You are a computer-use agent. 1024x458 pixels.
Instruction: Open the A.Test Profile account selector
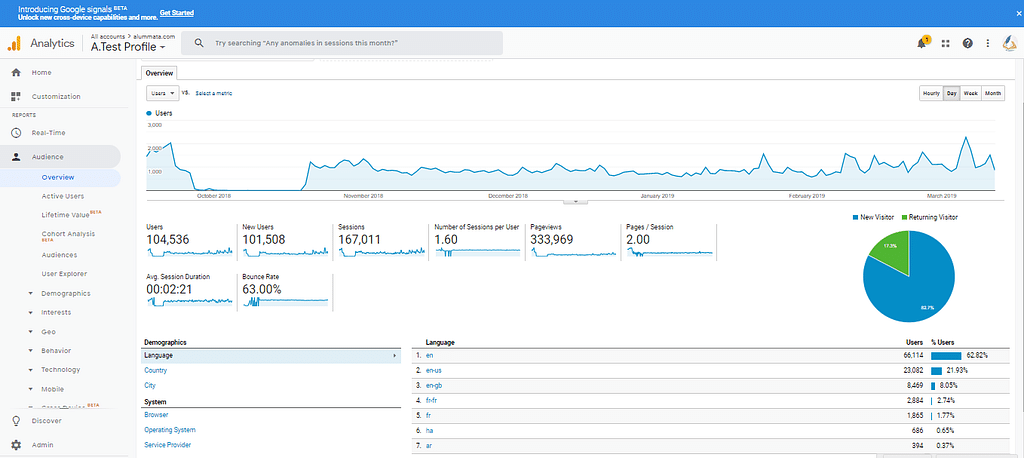[128, 47]
